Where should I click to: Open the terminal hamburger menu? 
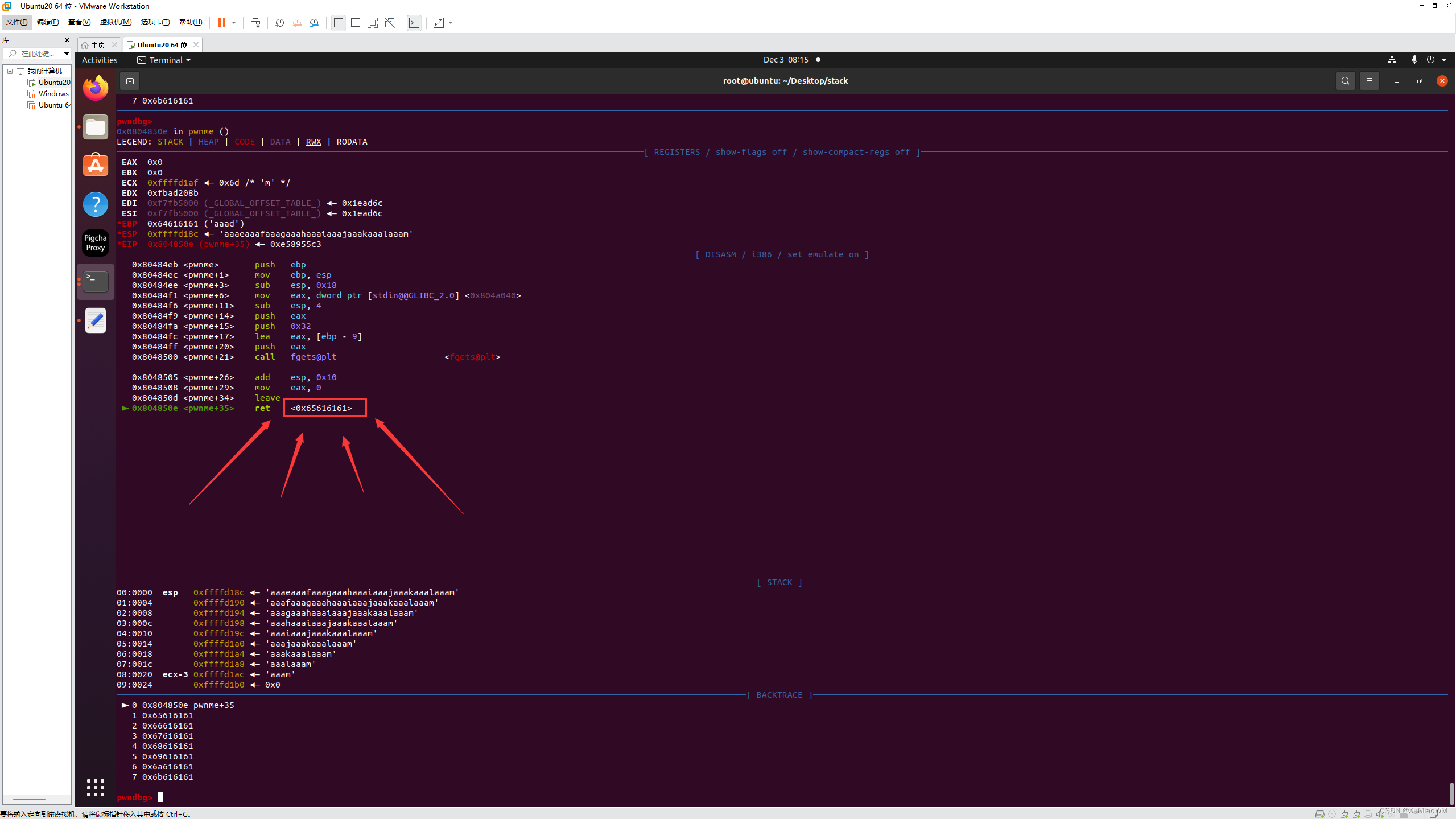[x=1370, y=81]
